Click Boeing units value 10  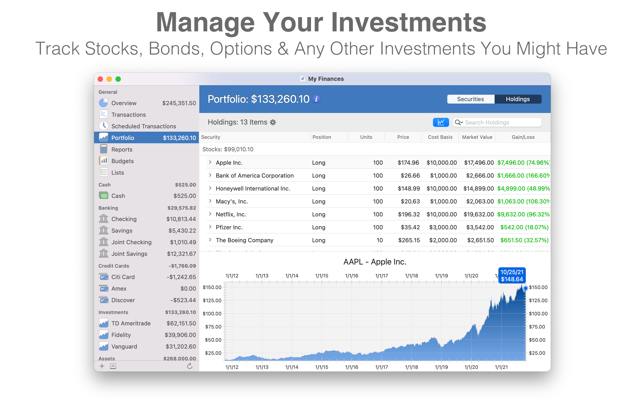coord(380,240)
